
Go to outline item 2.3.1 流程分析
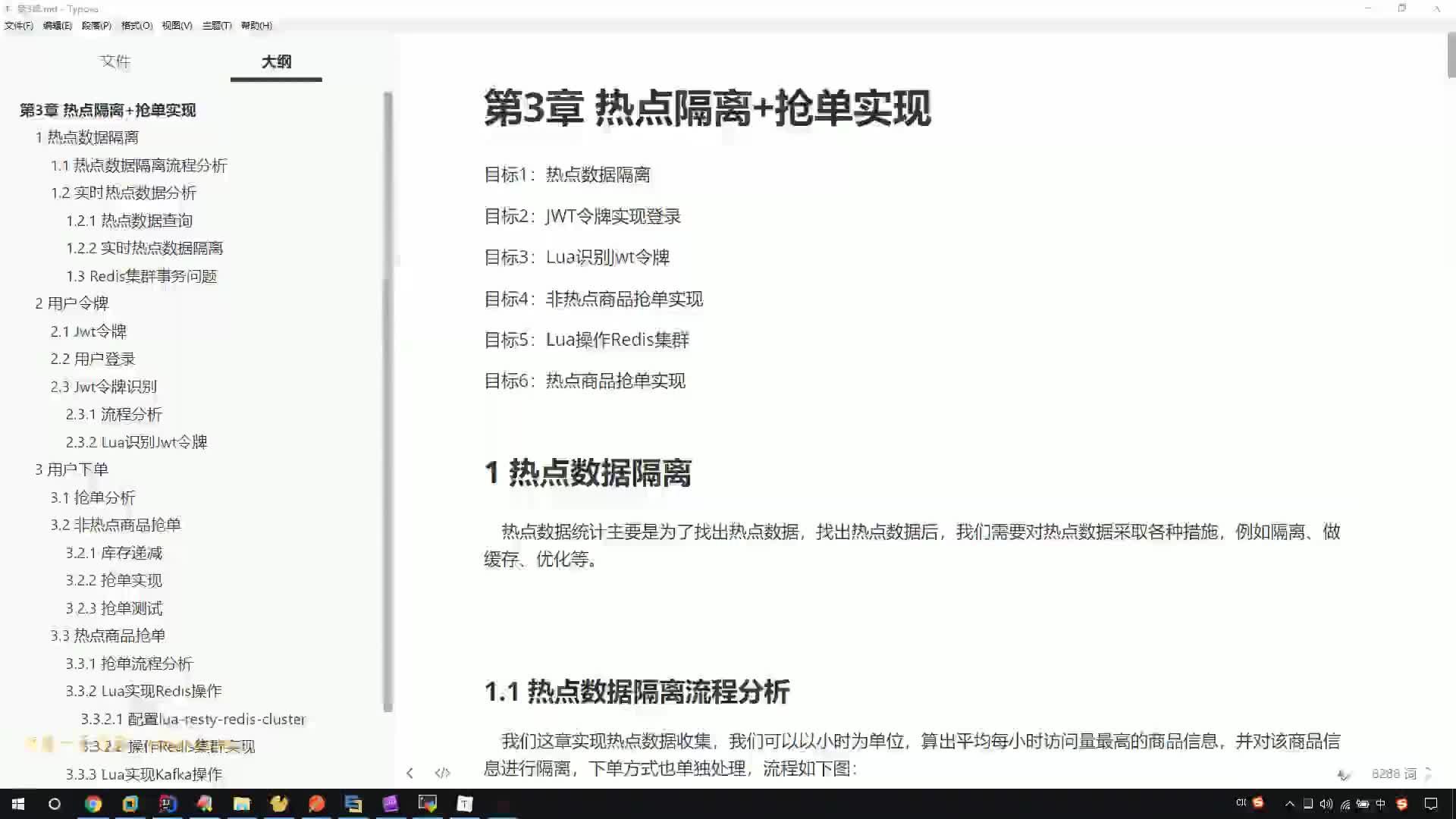tap(114, 414)
